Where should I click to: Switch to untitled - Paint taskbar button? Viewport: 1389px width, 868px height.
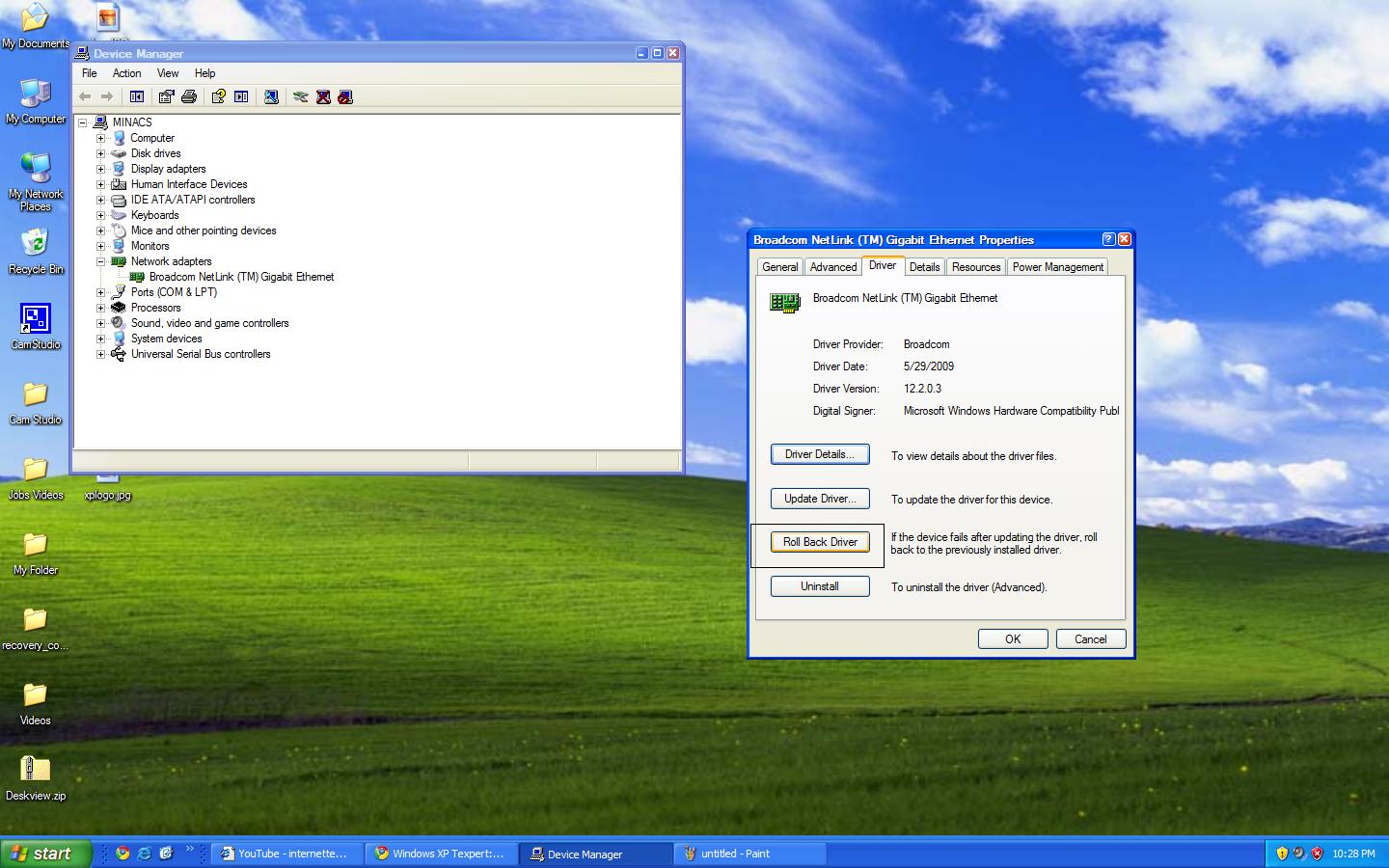749,854
